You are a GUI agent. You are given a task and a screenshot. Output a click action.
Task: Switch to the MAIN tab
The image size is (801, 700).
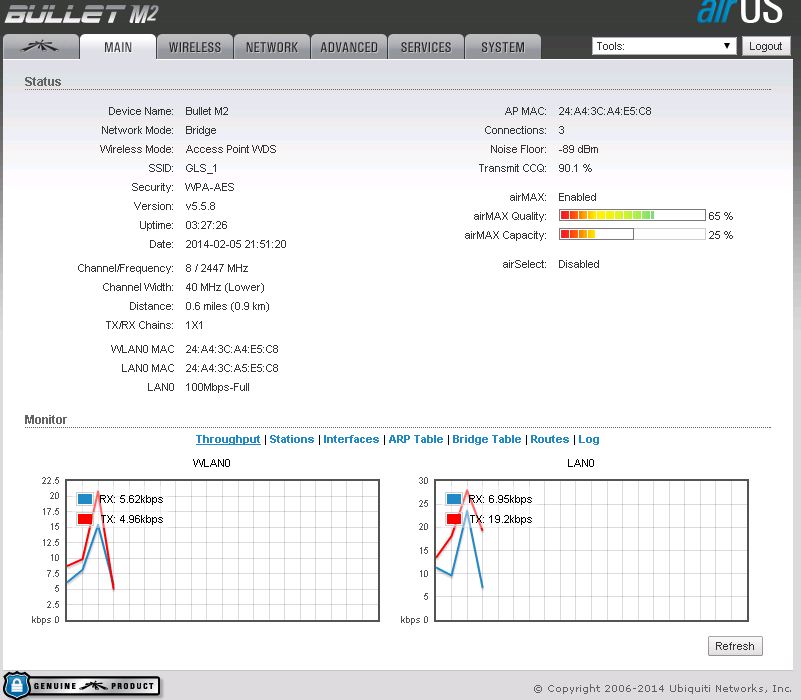[118, 47]
